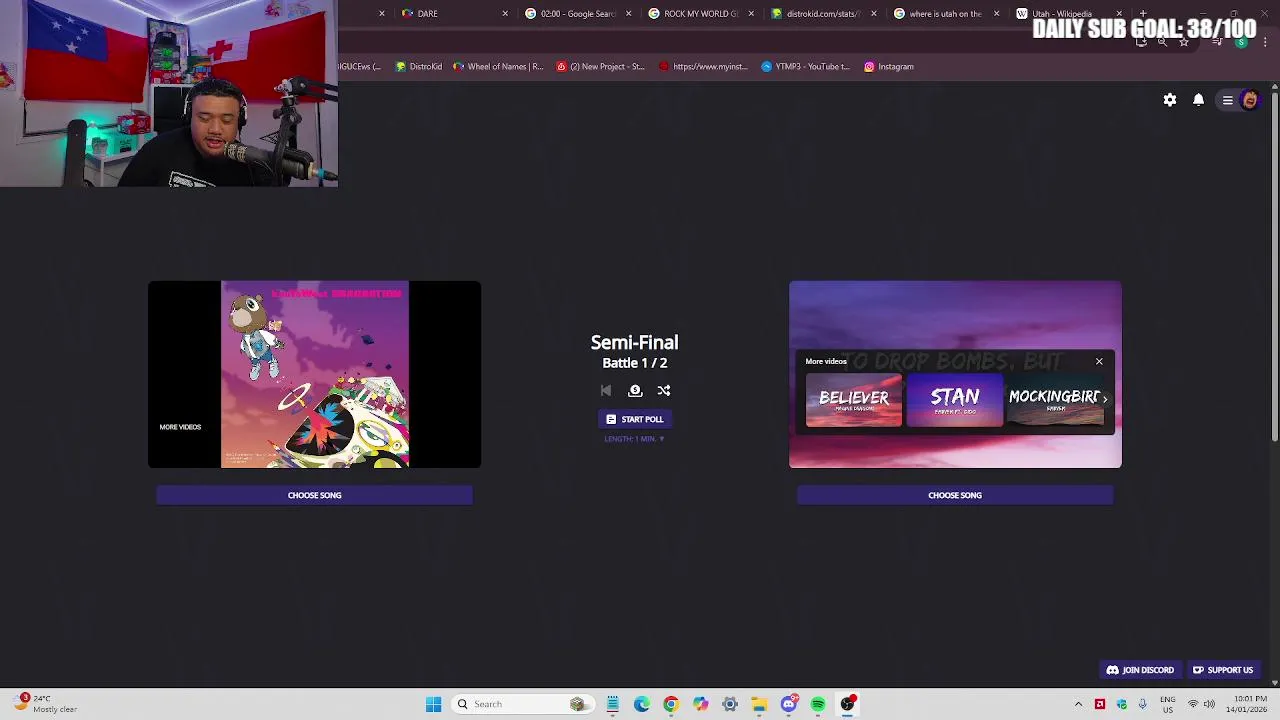
Task: Open the Support Us link
Action: 1222,670
